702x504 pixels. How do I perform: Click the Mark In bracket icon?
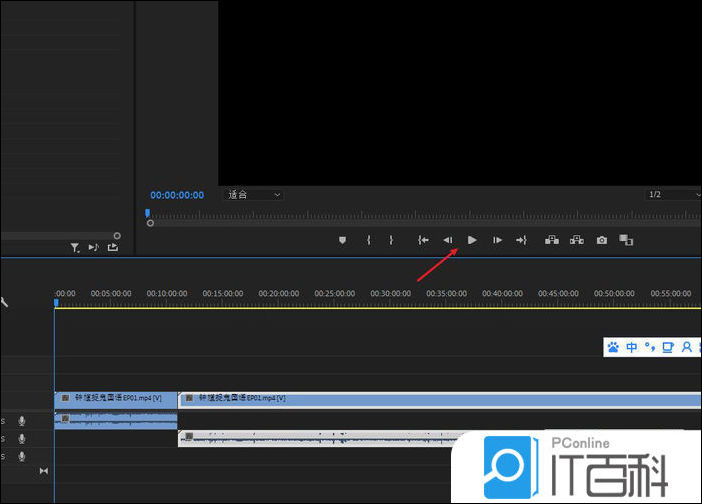368,240
